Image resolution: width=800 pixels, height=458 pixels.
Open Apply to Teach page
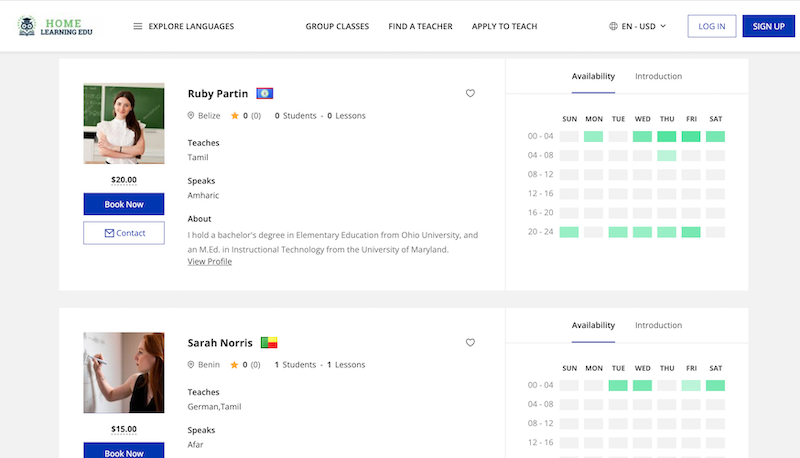pos(505,26)
